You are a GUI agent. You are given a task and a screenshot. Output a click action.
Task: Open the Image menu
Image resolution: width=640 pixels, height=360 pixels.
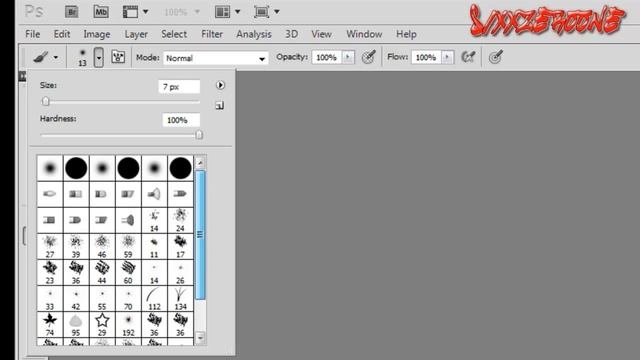[x=97, y=34]
